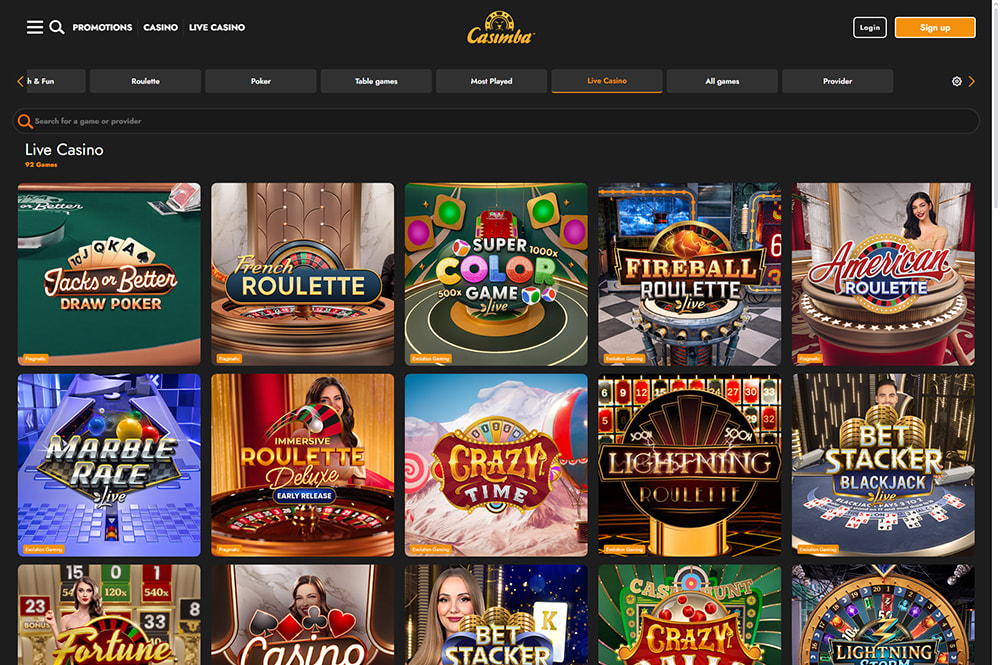This screenshot has height=665, width=1000.
Task: Focus the game or provider search field
Action: (496, 121)
